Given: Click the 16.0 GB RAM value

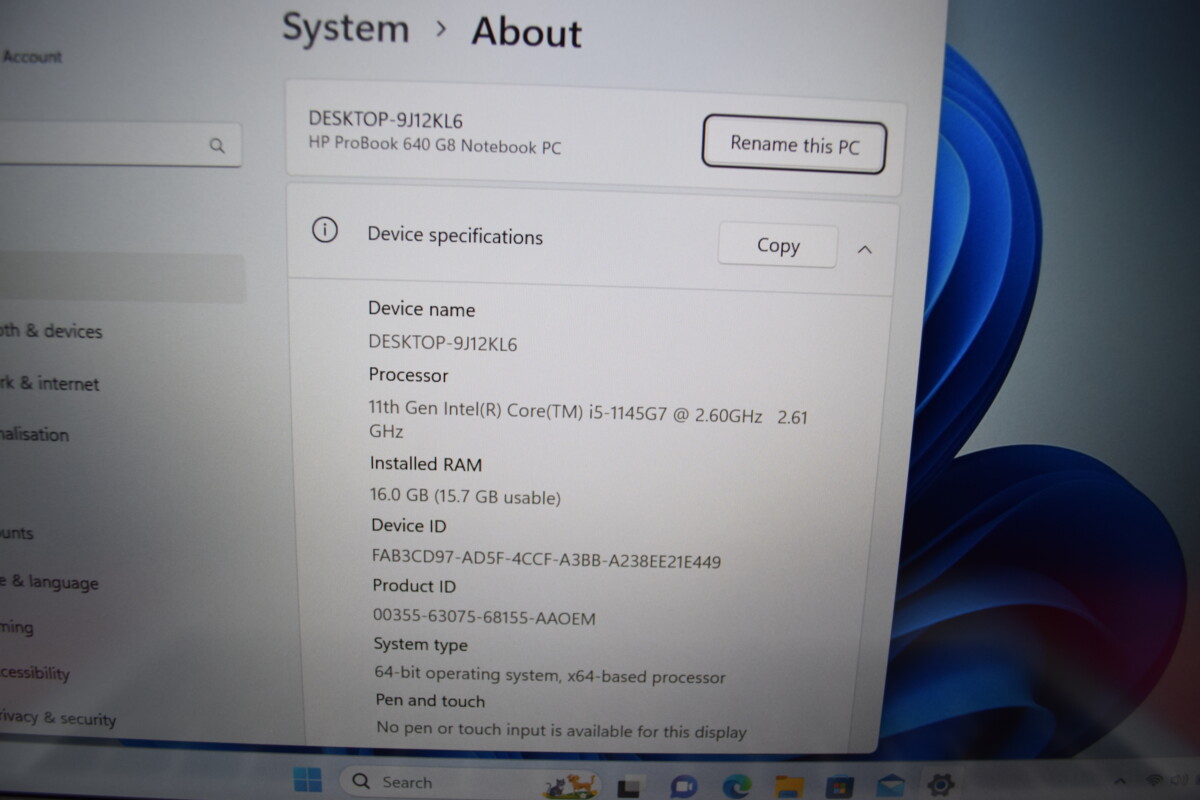Looking at the screenshot, I should [x=465, y=497].
